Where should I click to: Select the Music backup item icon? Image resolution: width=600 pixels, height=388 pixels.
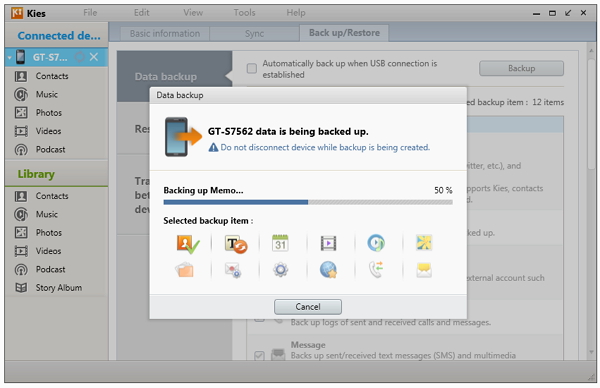pos(376,243)
